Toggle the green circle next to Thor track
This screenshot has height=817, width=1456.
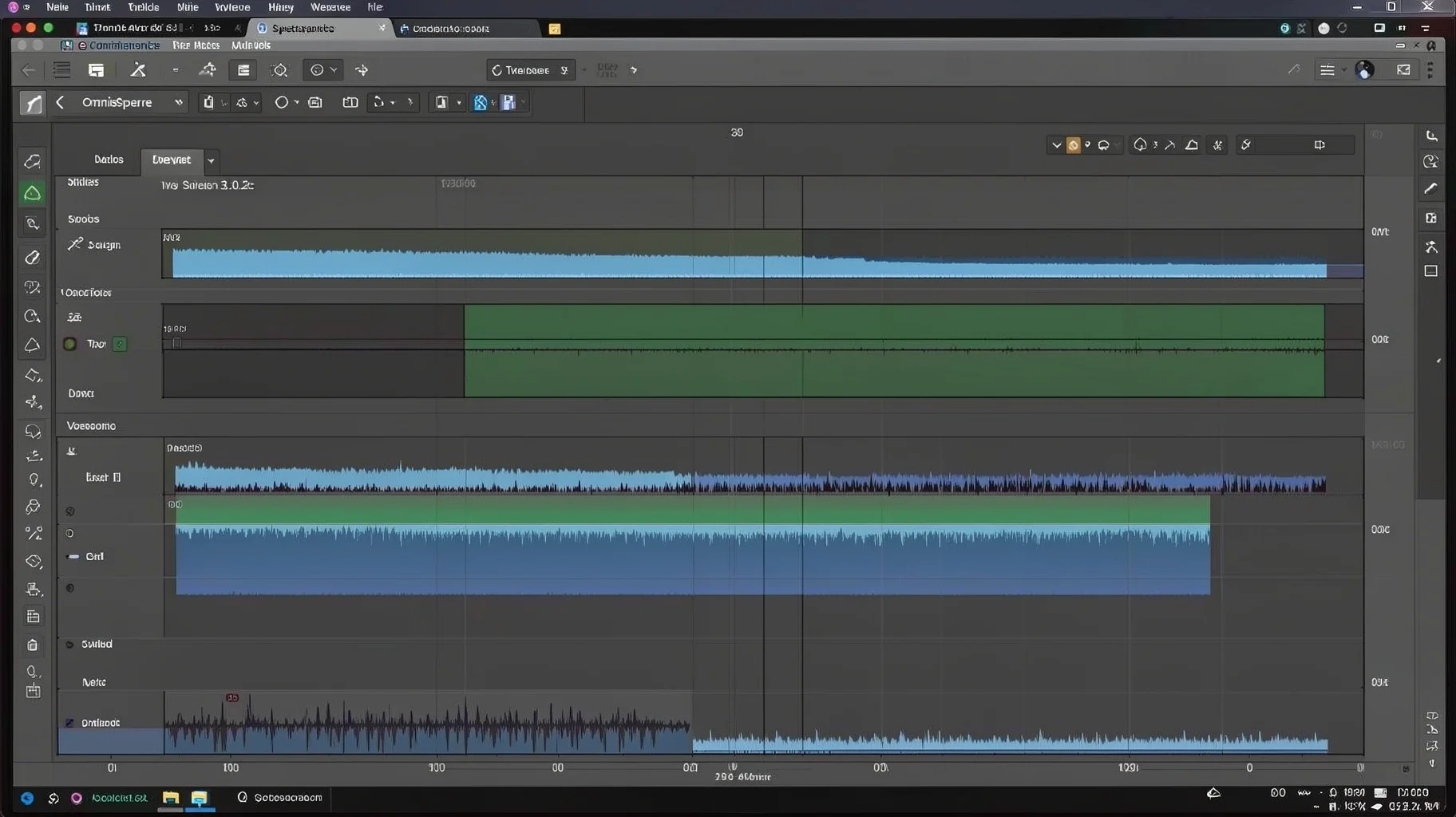pyautogui.click(x=69, y=344)
